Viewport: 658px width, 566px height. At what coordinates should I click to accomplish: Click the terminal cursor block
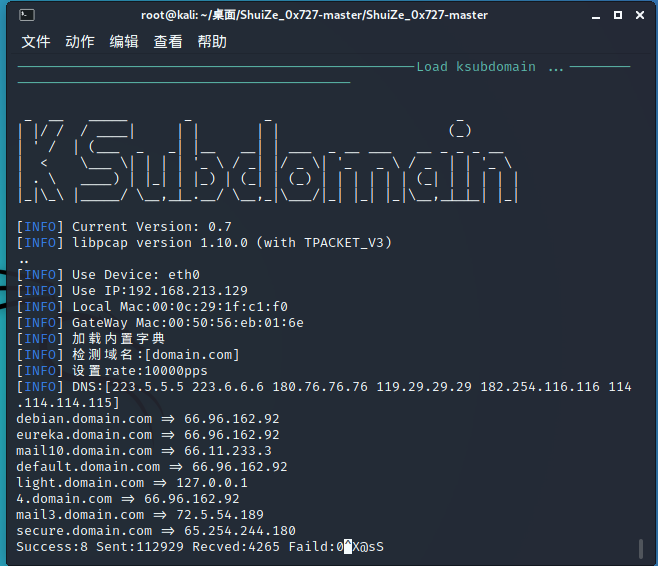pyautogui.click(x=348, y=547)
